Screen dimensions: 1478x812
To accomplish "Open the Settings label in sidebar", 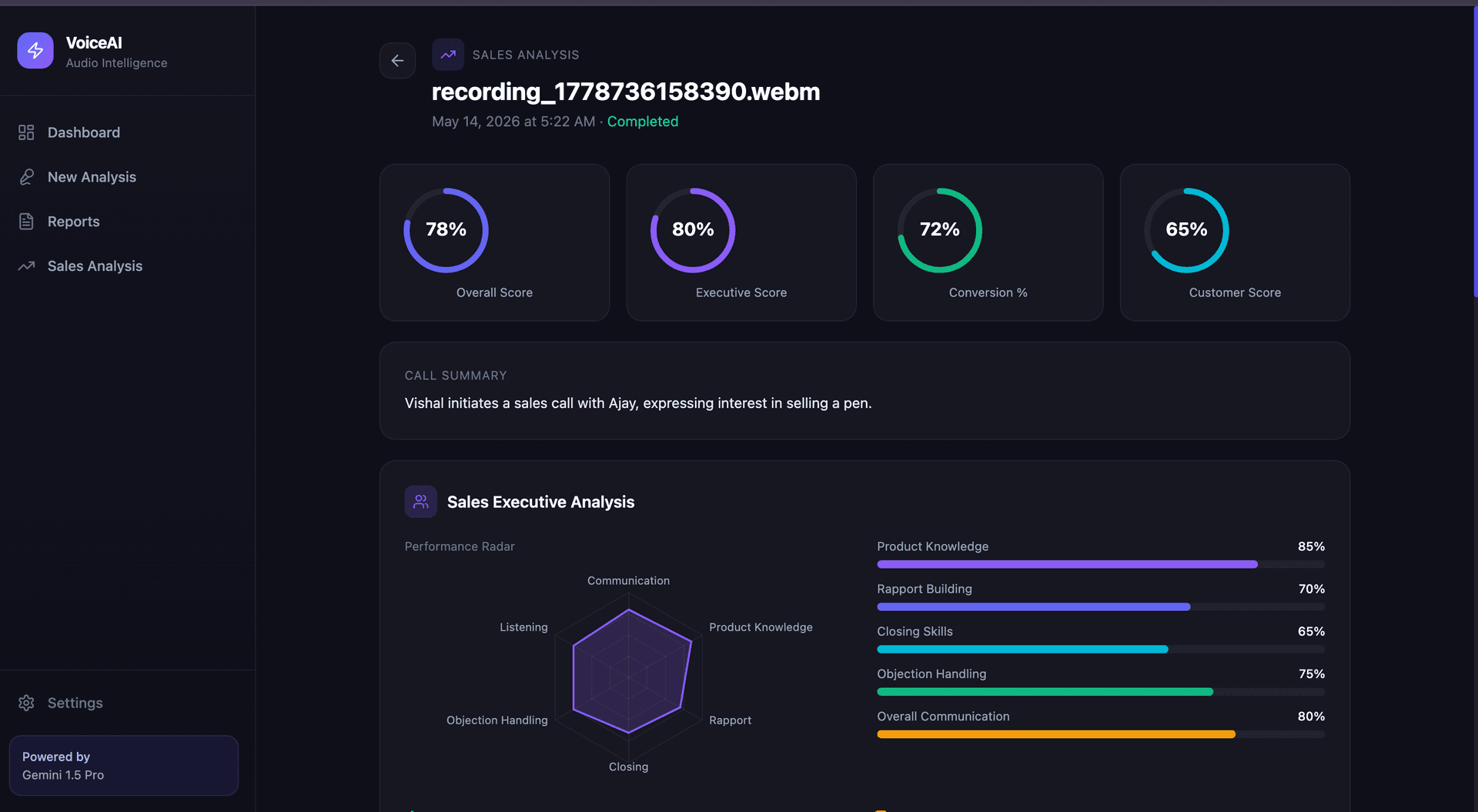I will point(75,703).
